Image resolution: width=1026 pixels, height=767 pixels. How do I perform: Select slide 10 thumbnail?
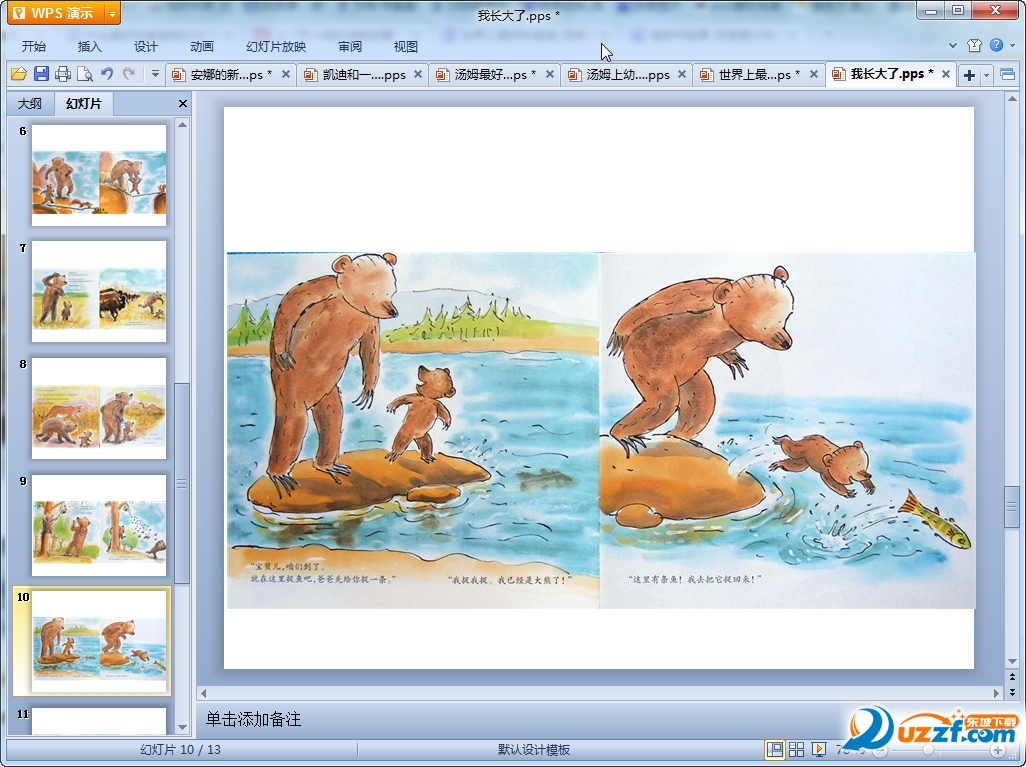[99, 641]
